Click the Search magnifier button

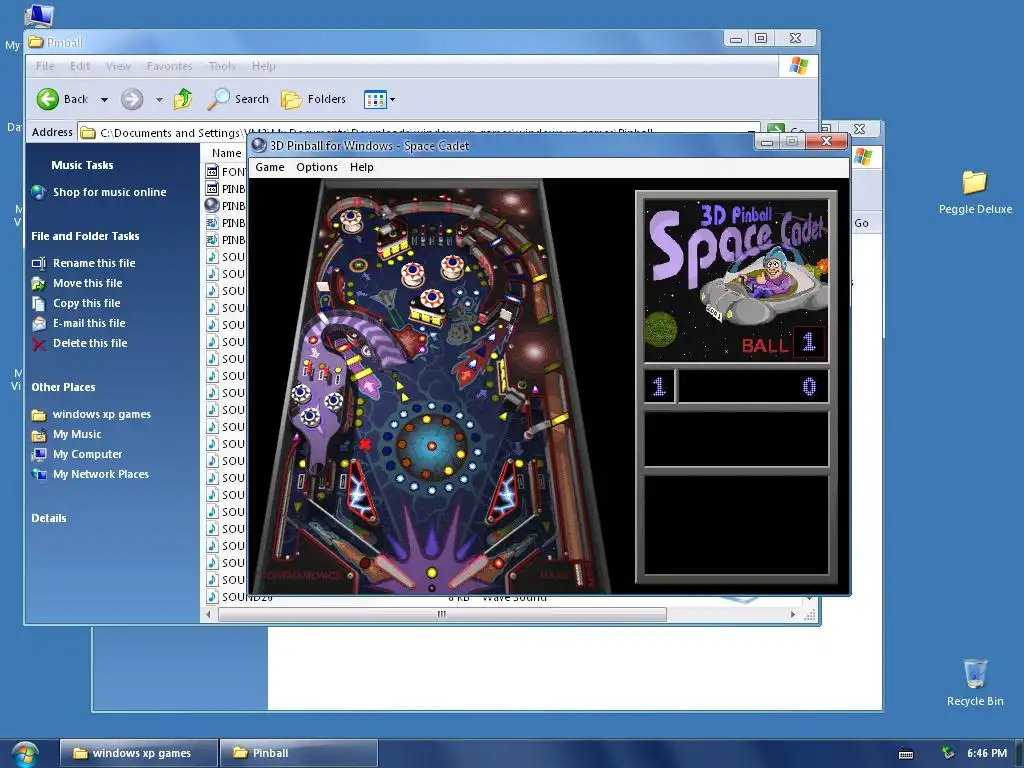click(238, 99)
